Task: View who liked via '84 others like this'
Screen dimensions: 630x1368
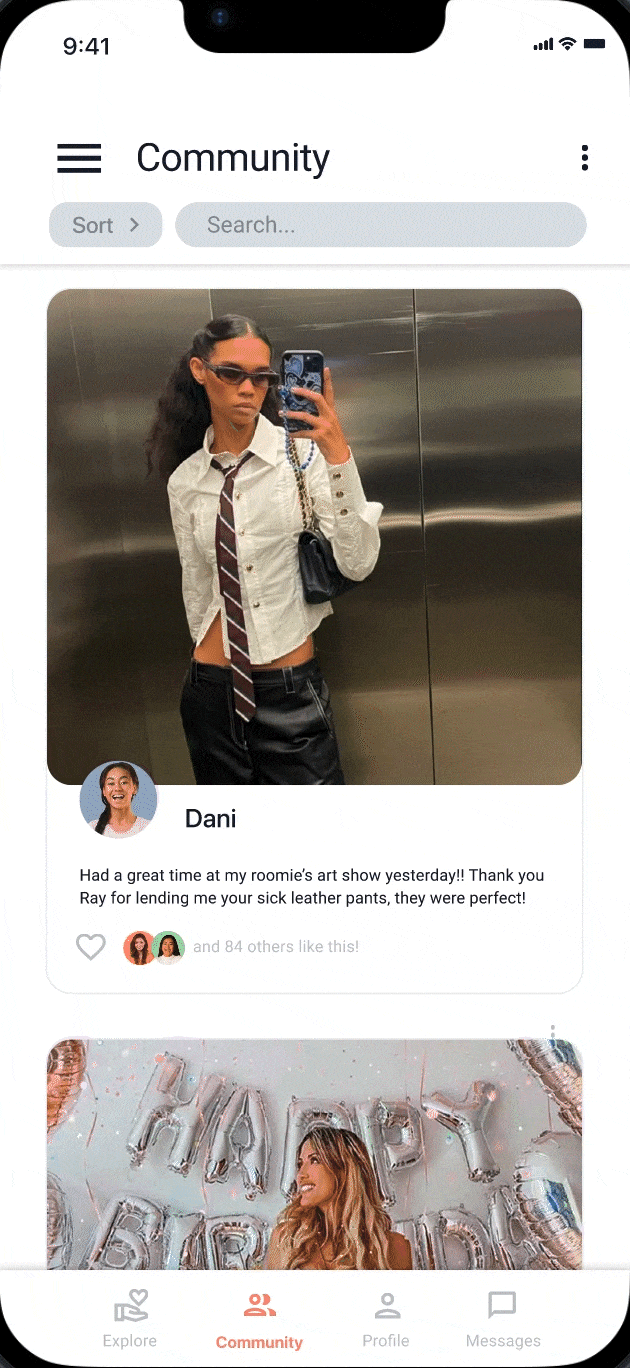Action: (x=276, y=947)
